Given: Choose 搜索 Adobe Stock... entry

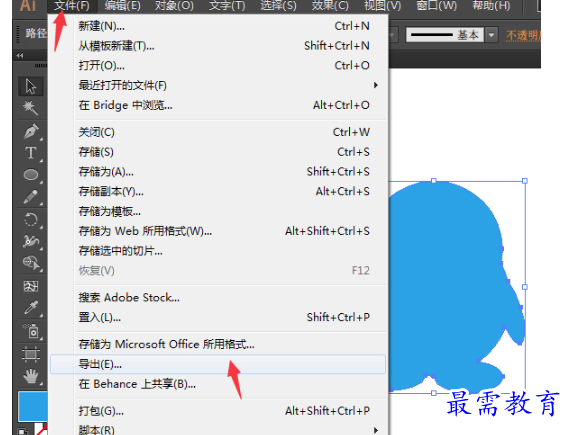Looking at the screenshot, I should click(218, 298).
